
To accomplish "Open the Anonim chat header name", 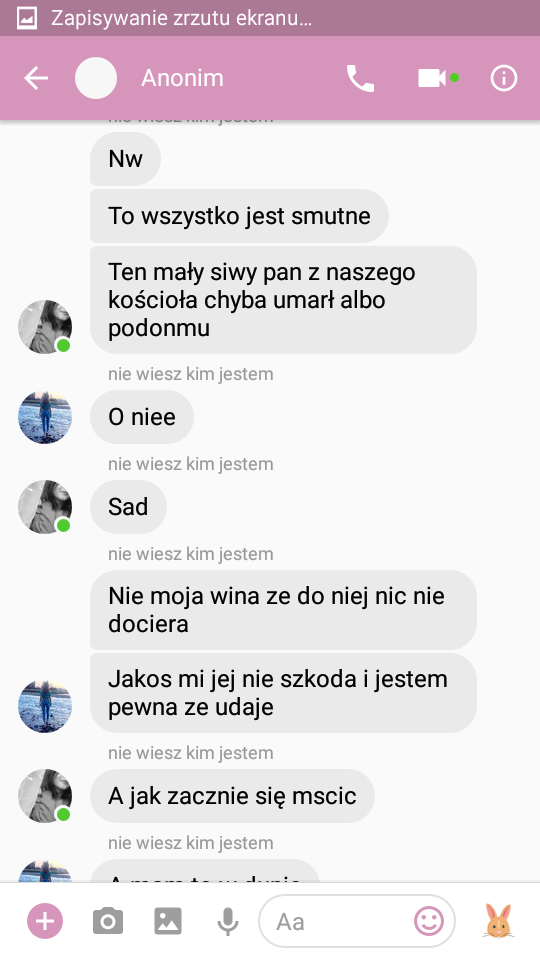I will (x=182, y=78).
